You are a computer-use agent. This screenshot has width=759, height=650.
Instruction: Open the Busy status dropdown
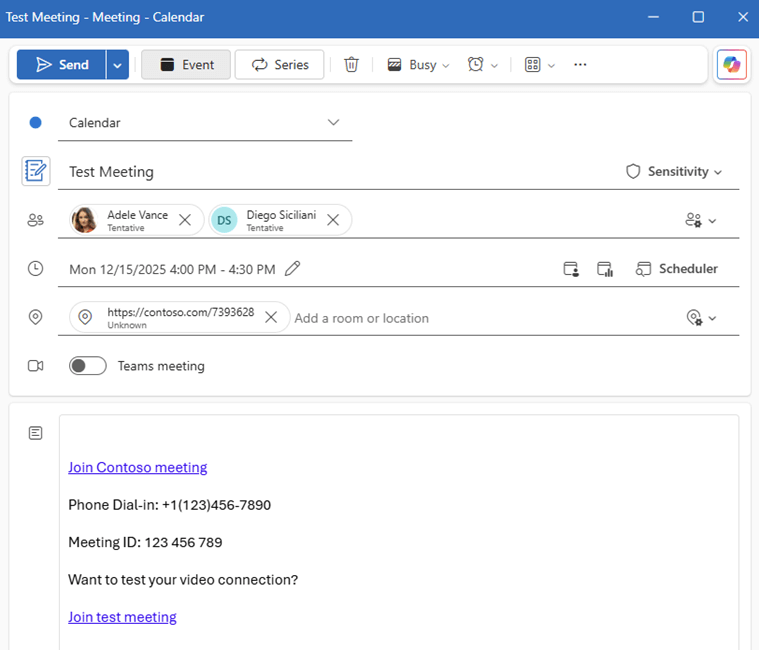click(419, 64)
